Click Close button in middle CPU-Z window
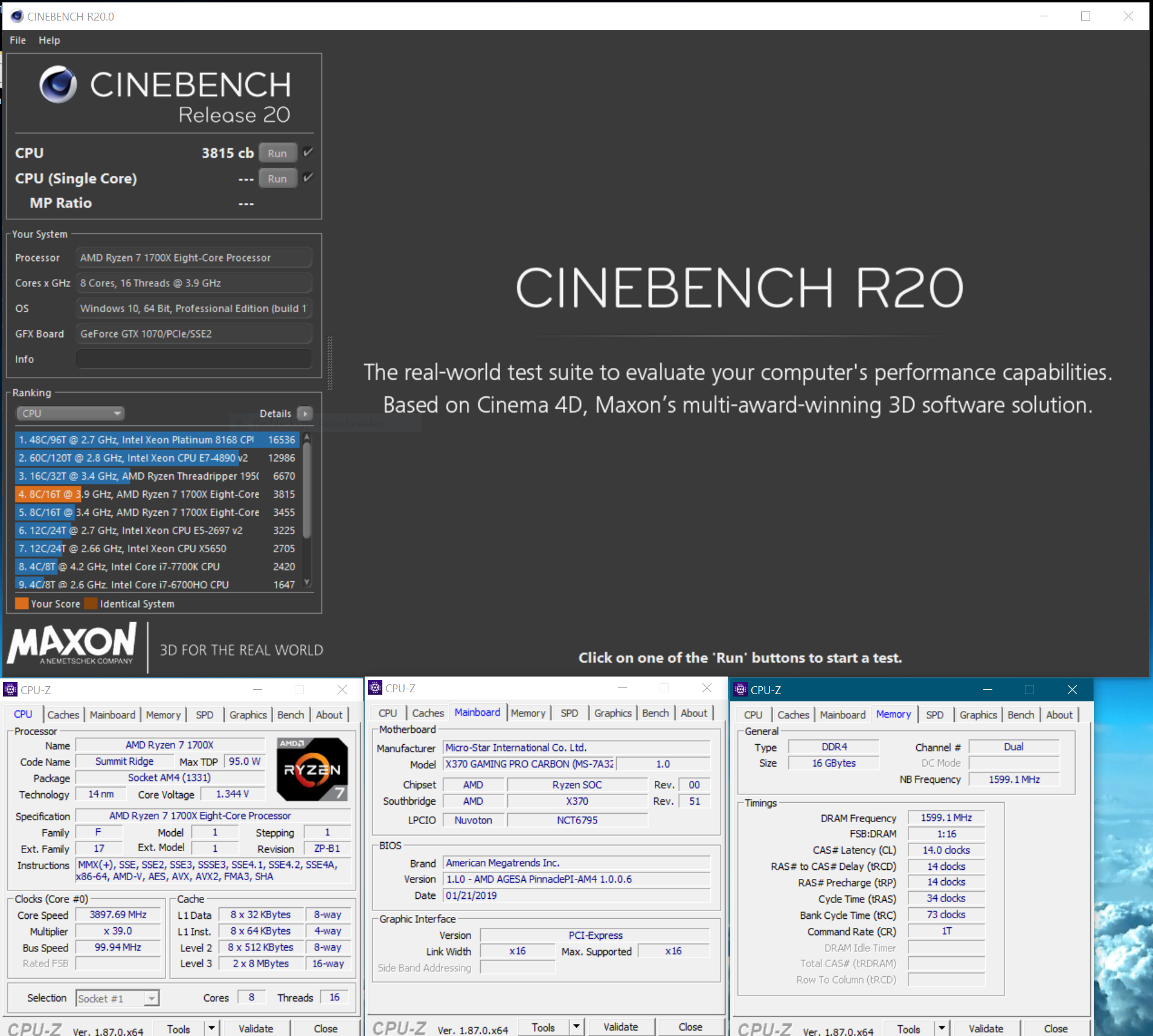Image resolution: width=1153 pixels, height=1036 pixels. pyautogui.click(x=690, y=1026)
